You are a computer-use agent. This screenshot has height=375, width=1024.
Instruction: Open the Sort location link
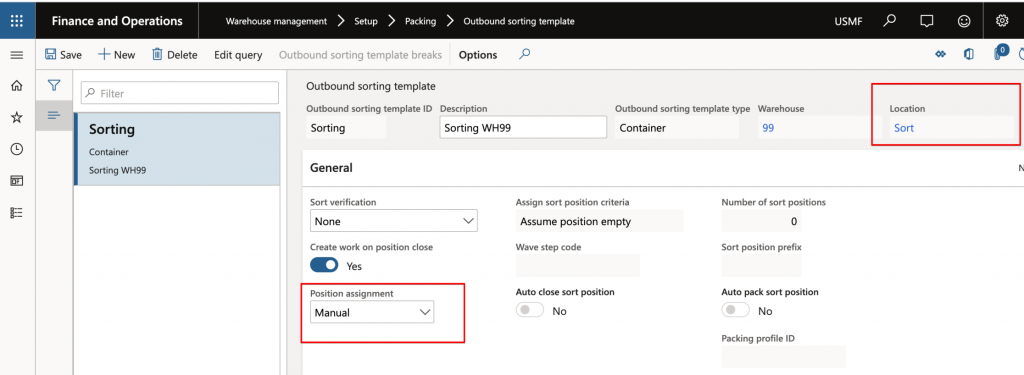coord(904,128)
